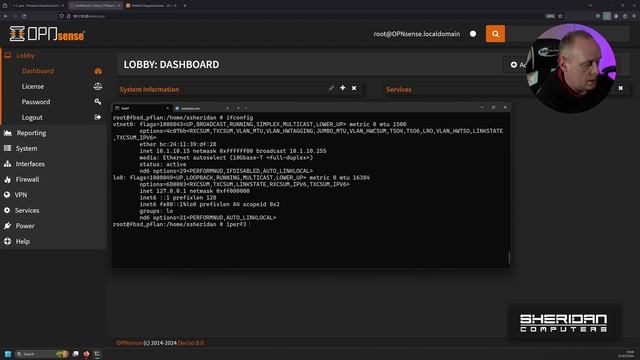The image size is (640, 360).
Task: Open the Dashboard menu entry
Action: click(38, 71)
